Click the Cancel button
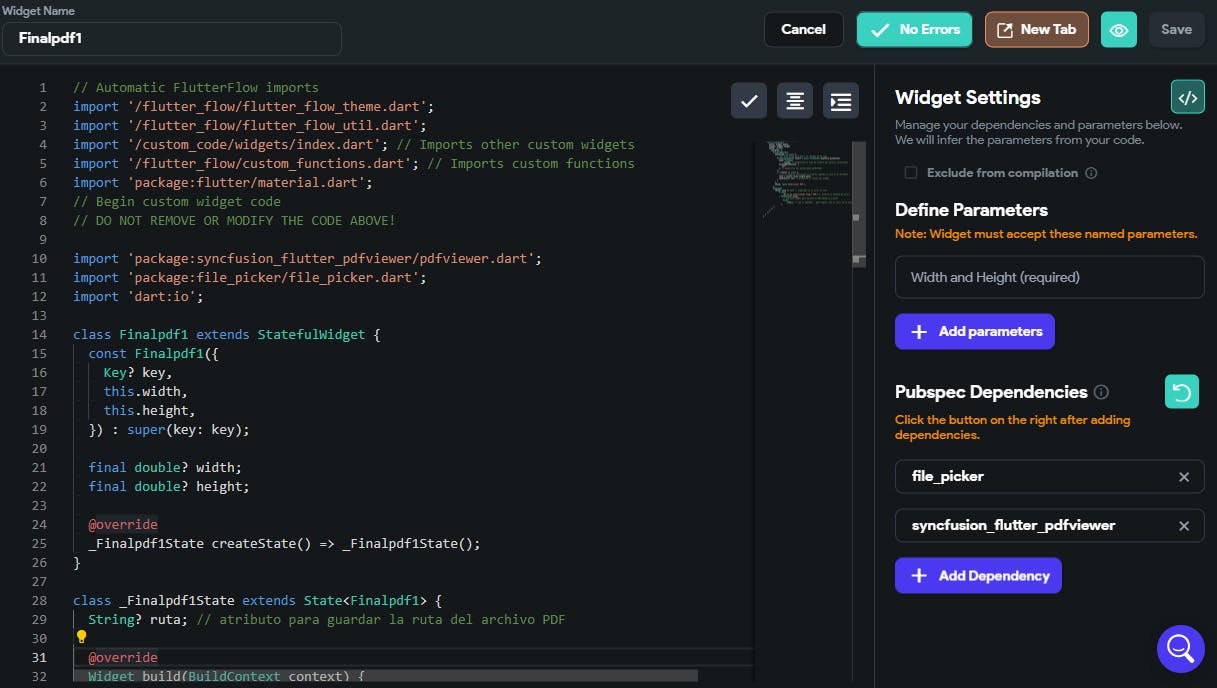Image resolution: width=1217 pixels, height=688 pixels. tap(803, 30)
